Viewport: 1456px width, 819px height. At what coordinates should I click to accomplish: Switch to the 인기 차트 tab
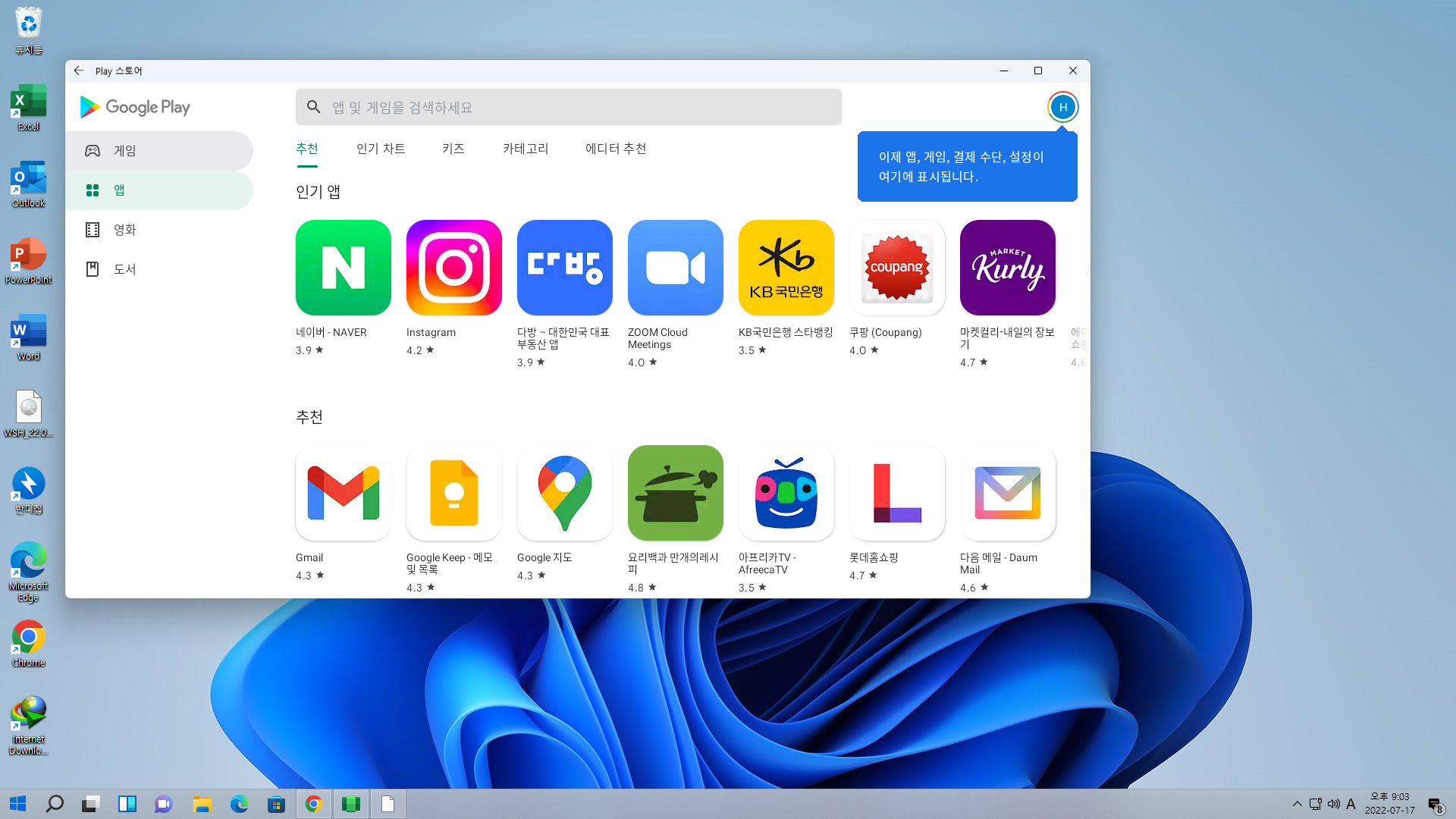381,149
